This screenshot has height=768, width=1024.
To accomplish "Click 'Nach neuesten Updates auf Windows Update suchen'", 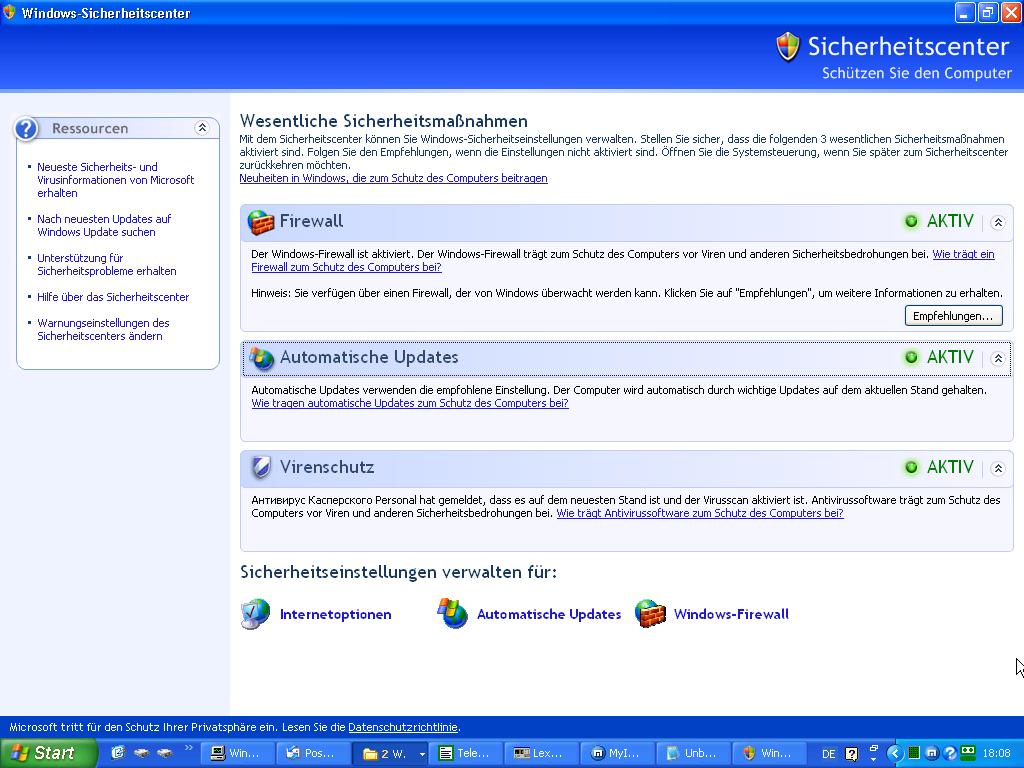I will [x=104, y=225].
